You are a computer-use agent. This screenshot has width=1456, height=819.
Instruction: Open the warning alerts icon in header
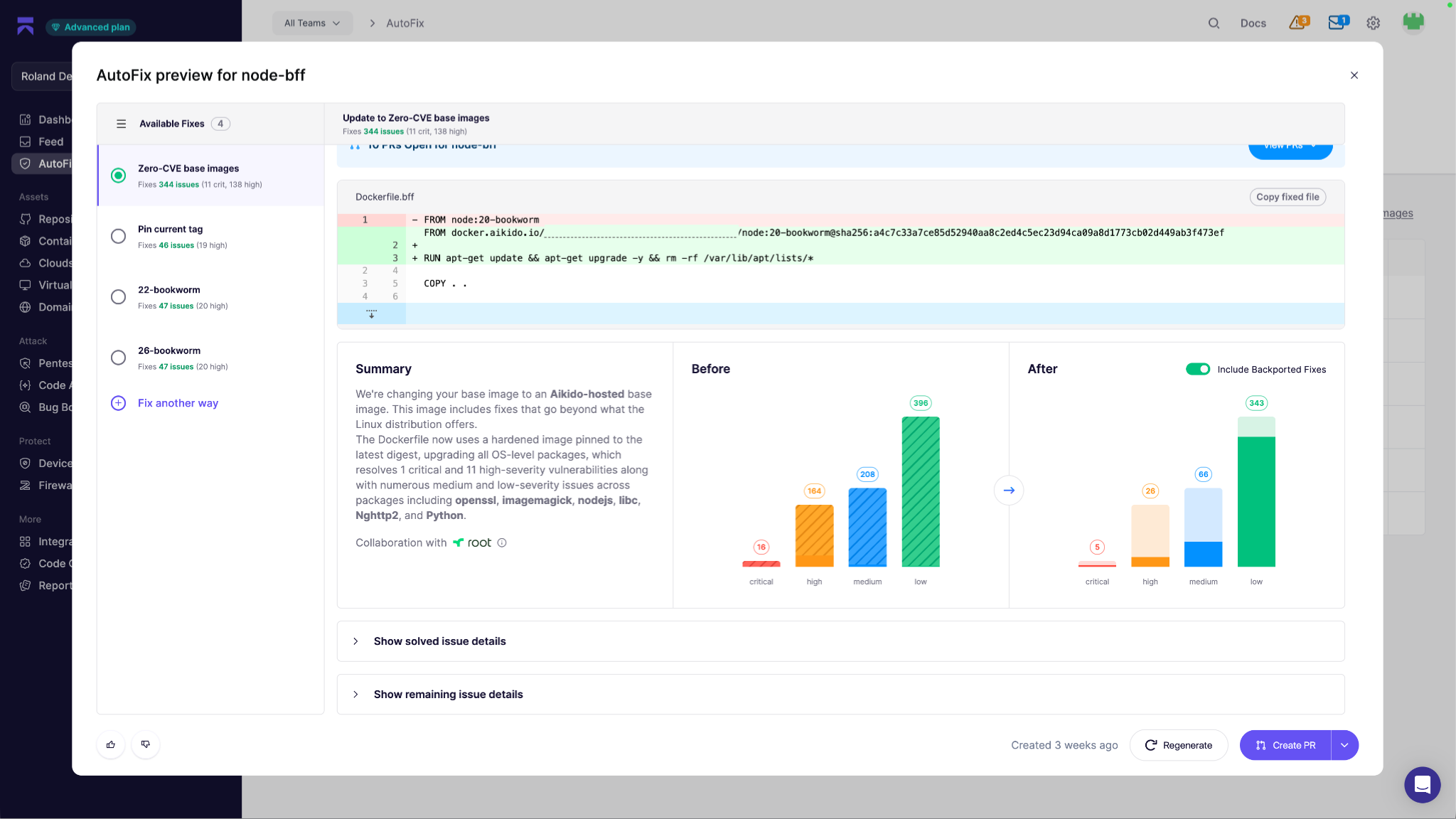pos(1299,23)
